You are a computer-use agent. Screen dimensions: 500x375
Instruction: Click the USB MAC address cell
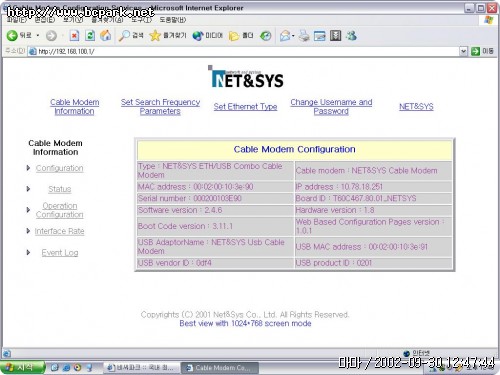click(x=373, y=247)
